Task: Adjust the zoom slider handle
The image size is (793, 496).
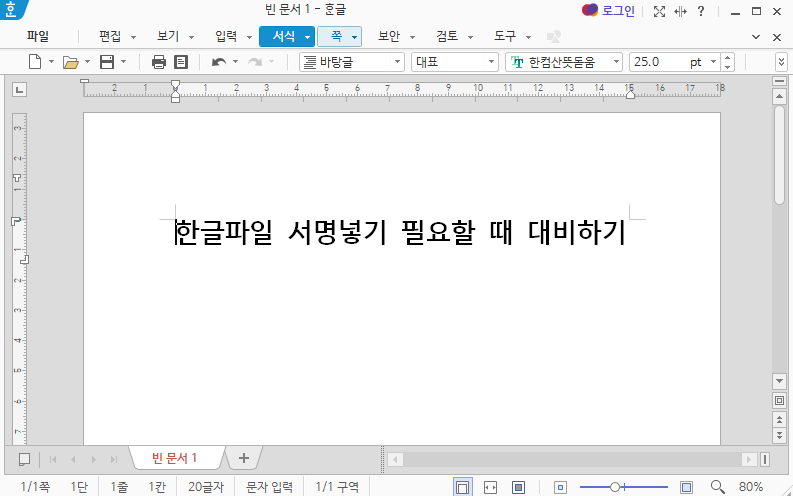Action: pyautogui.click(x=615, y=487)
